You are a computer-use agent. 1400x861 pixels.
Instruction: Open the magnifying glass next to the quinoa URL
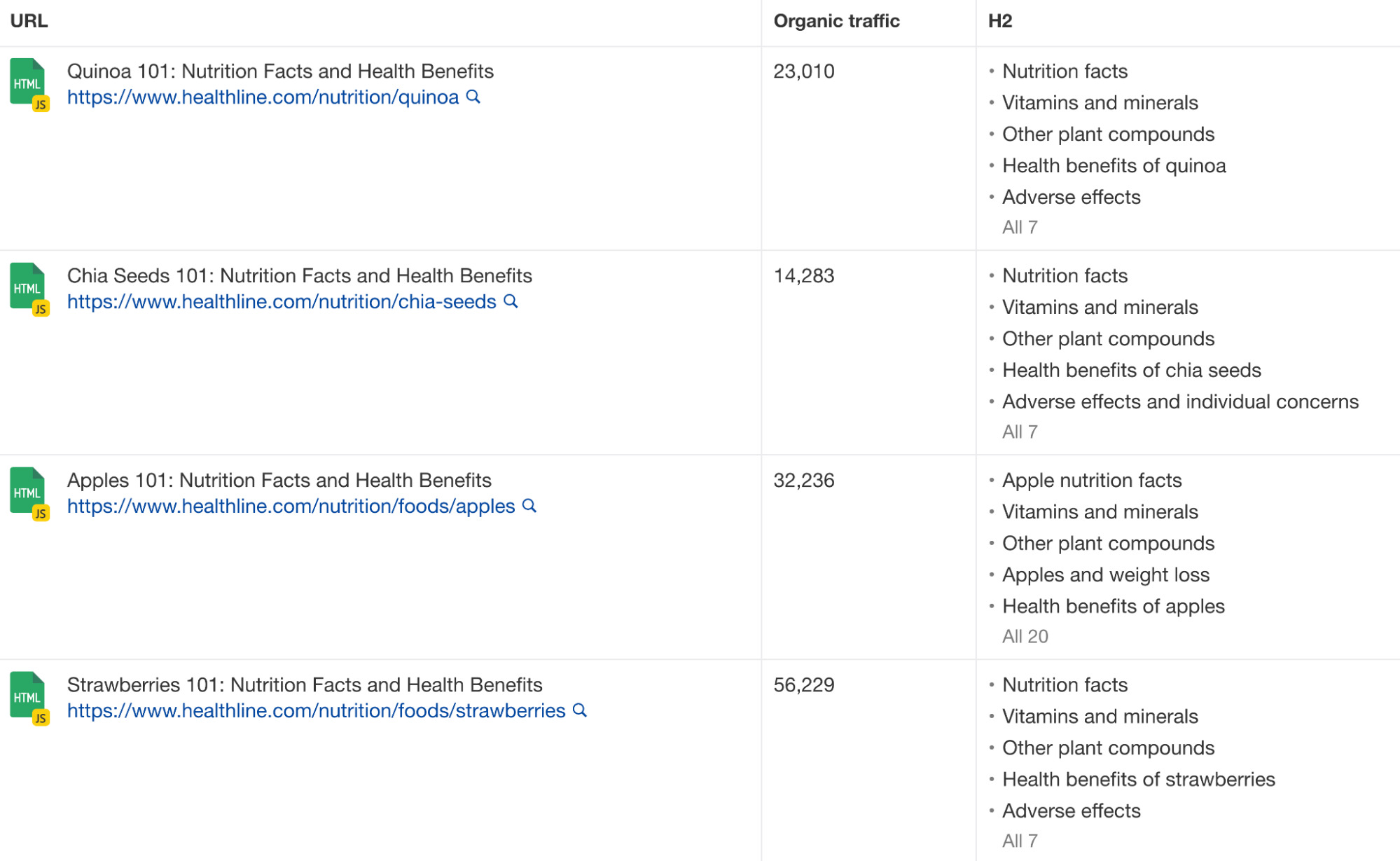tap(473, 97)
